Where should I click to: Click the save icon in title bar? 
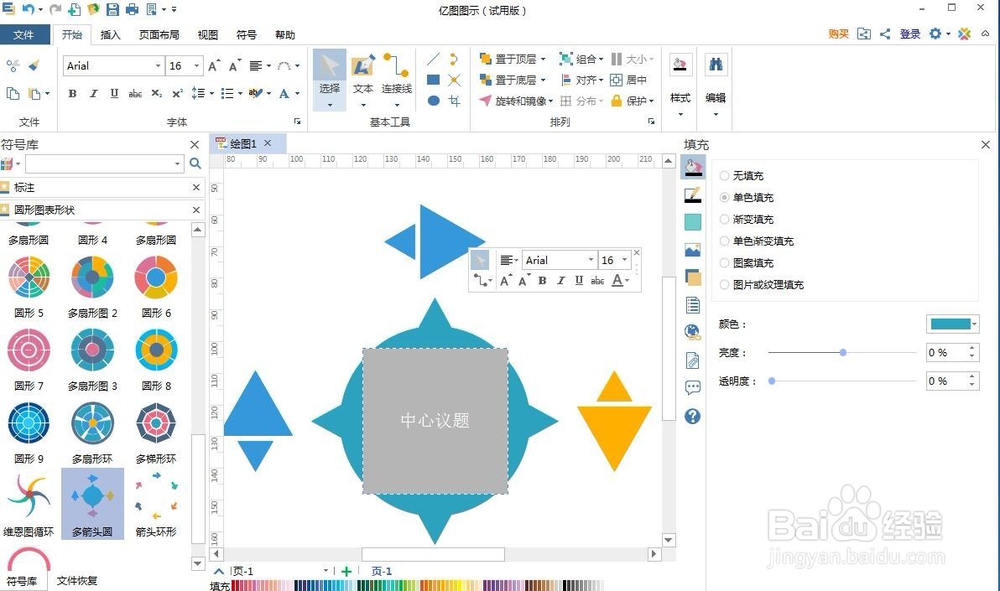pyautogui.click(x=112, y=9)
